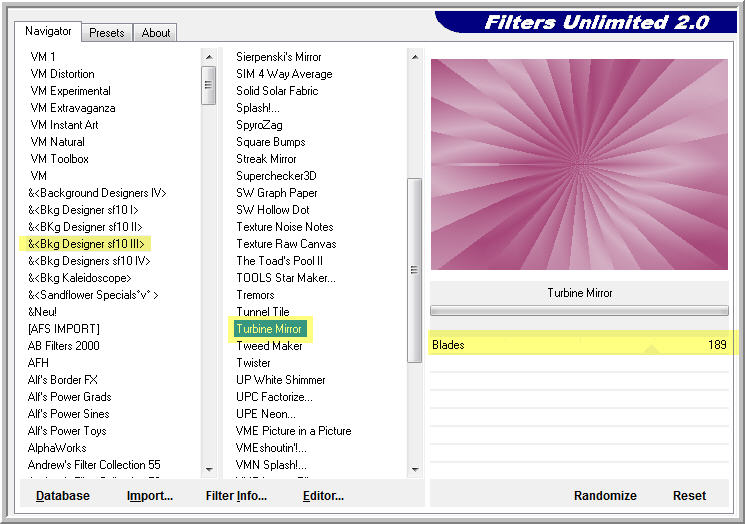Select Alf's Power Sines category
745x524 pixels.
68,414
